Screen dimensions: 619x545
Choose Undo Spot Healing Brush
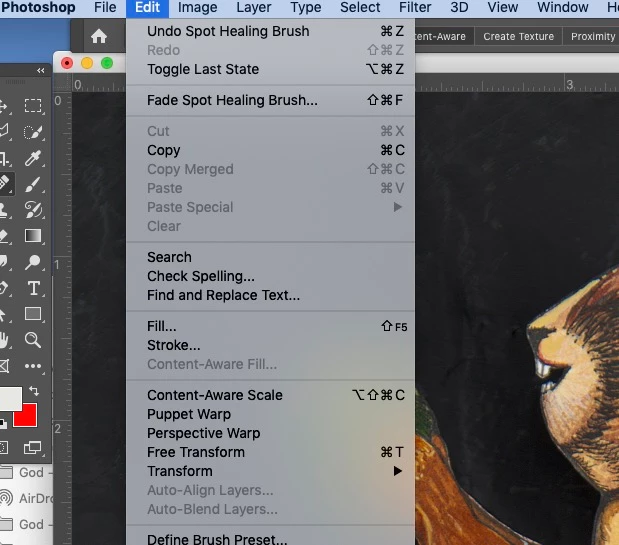(x=270, y=31)
